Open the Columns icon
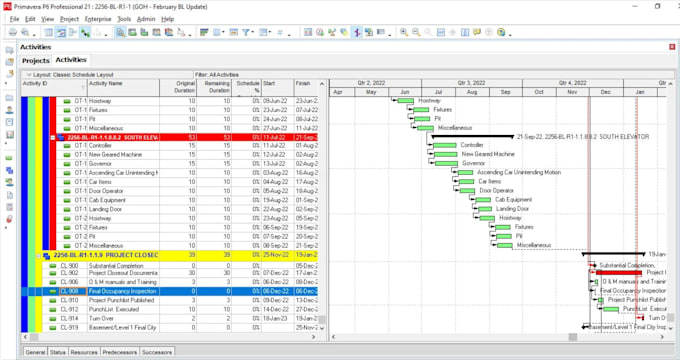 (x=216, y=33)
